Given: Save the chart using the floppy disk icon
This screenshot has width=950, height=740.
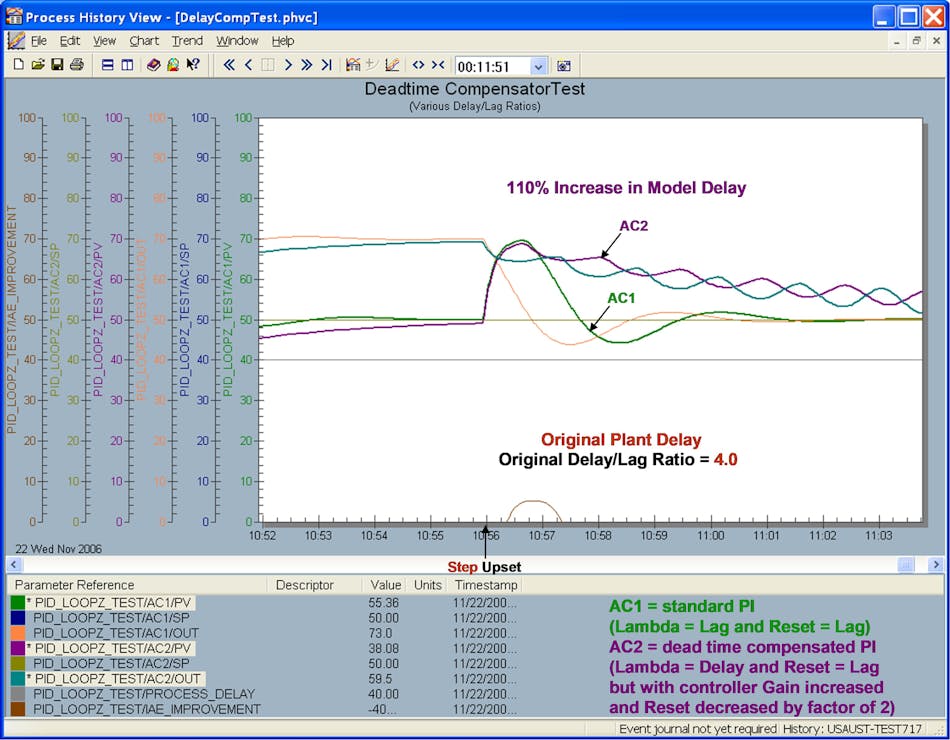Looking at the screenshot, I should (x=57, y=66).
